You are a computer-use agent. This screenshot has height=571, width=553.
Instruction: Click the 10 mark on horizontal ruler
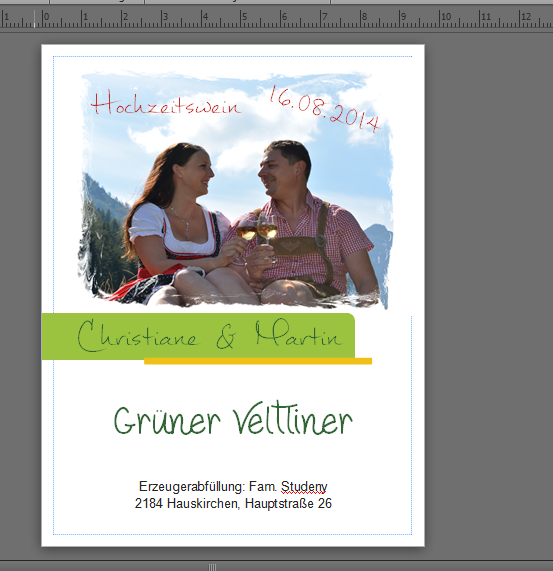tap(446, 17)
